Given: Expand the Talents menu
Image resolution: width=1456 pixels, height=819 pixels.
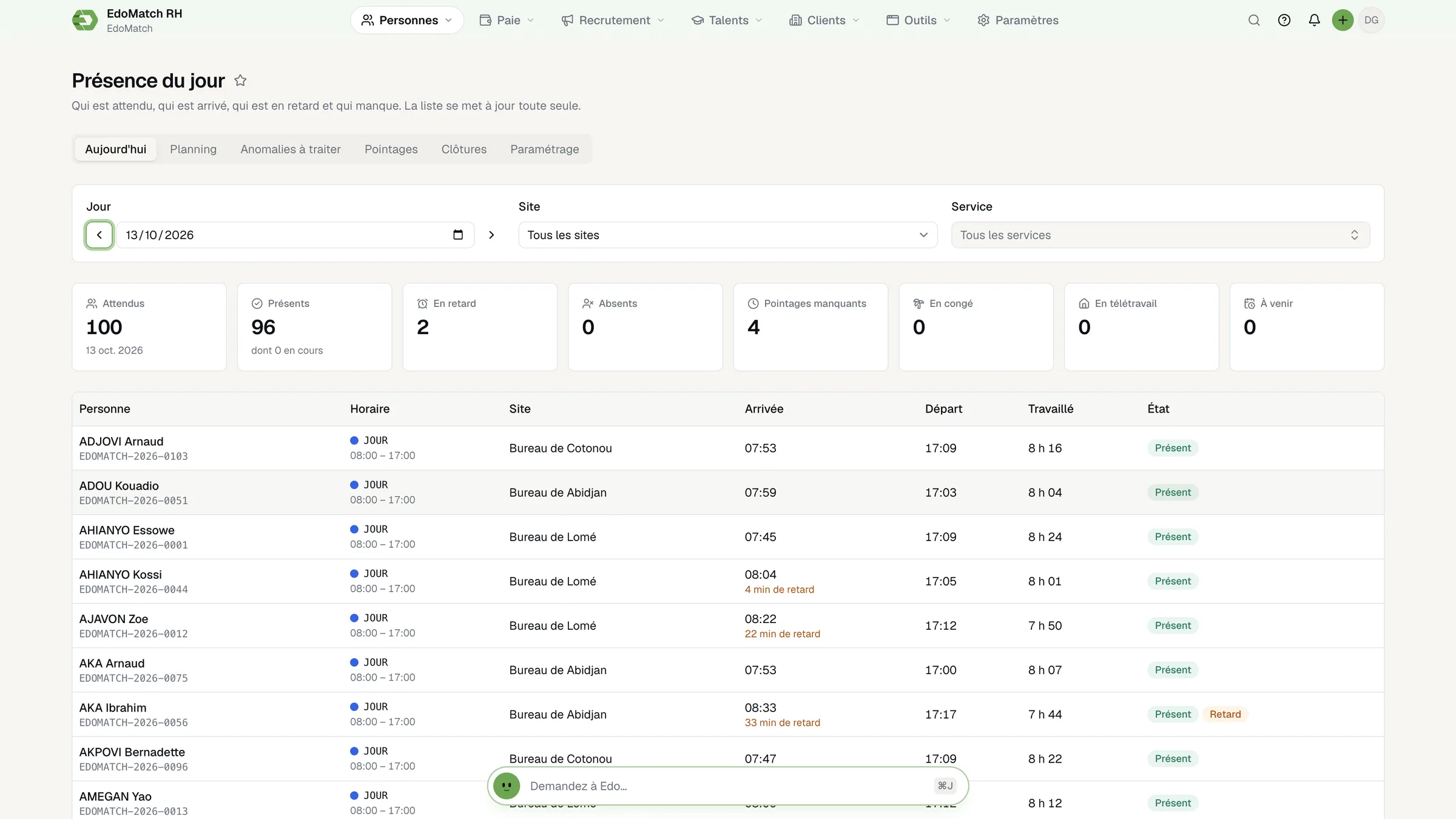Looking at the screenshot, I should (726, 20).
